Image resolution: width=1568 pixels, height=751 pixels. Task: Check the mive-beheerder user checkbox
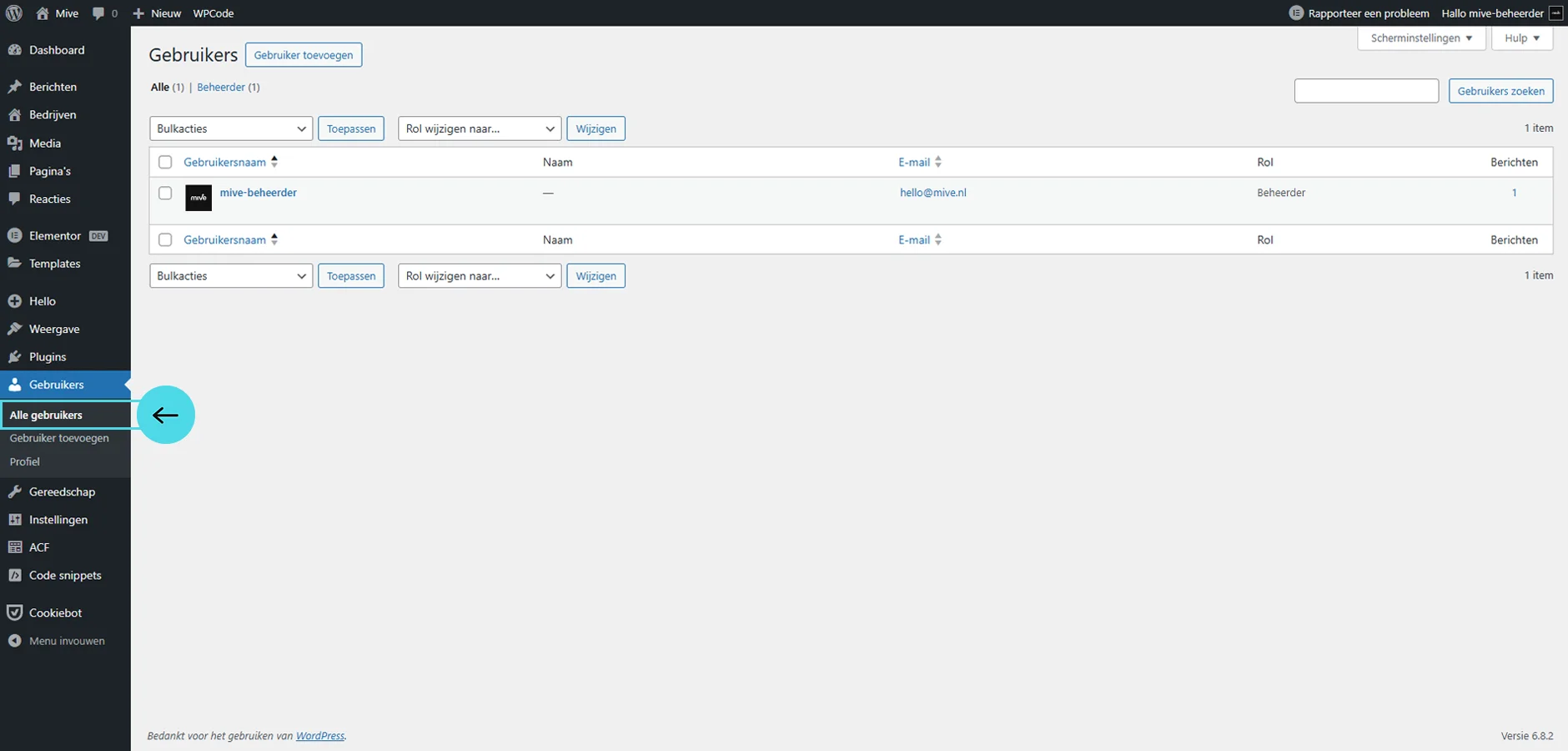165,193
